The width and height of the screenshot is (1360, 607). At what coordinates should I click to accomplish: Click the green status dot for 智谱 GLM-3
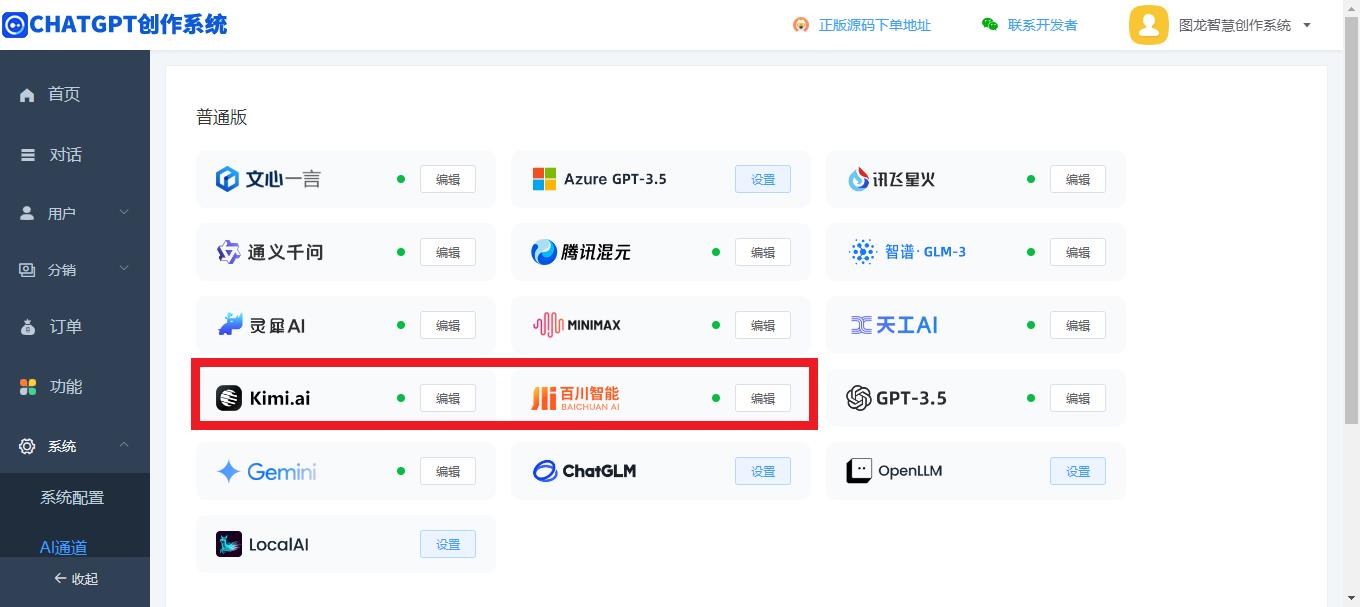[x=1031, y=252]
